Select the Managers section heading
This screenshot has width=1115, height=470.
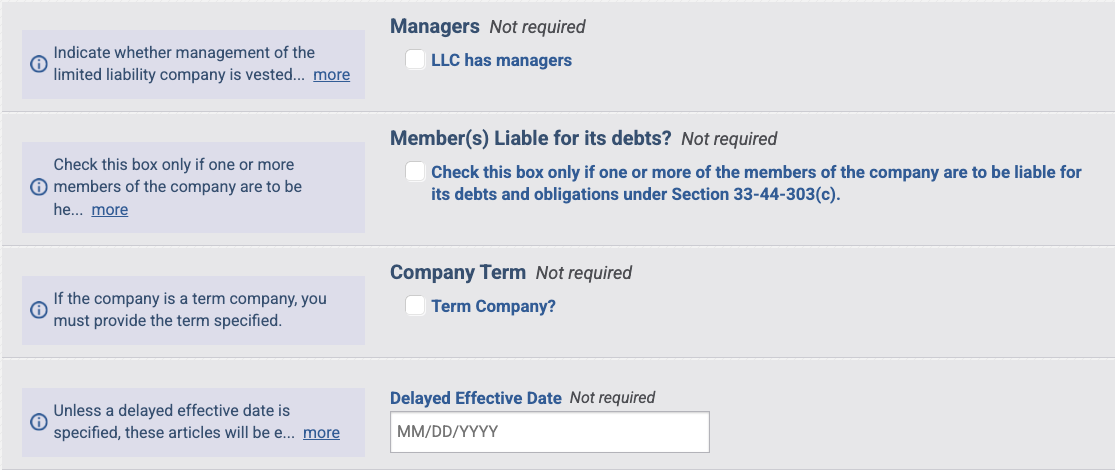pos(435,27)
